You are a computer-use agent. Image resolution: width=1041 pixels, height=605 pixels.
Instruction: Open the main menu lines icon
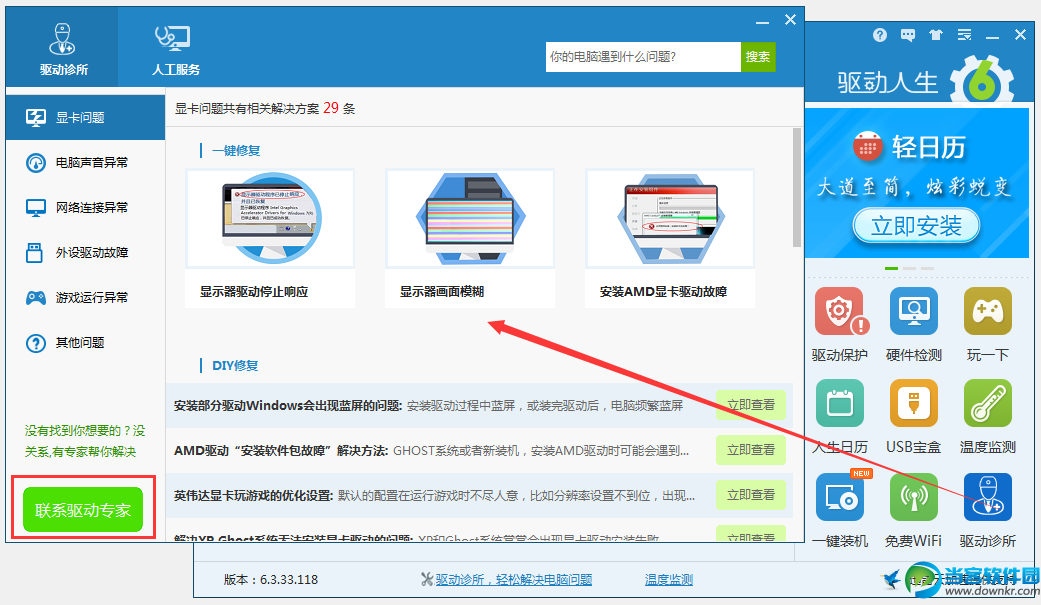[964, 35]
